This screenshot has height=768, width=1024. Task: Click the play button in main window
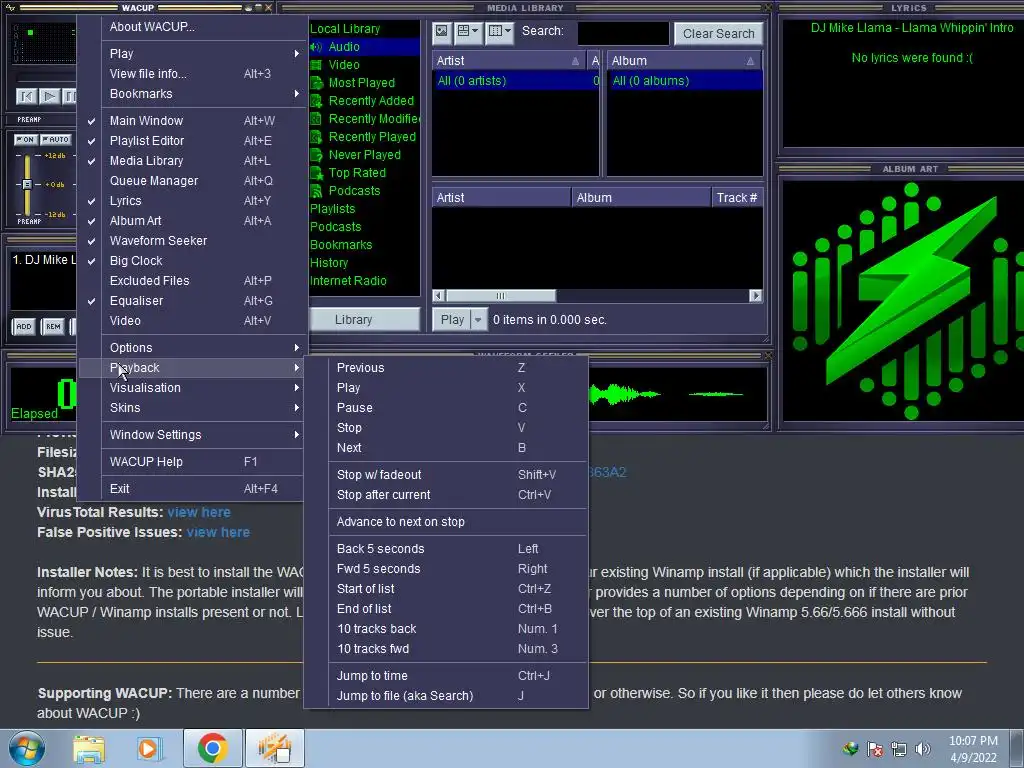point(49,97)
